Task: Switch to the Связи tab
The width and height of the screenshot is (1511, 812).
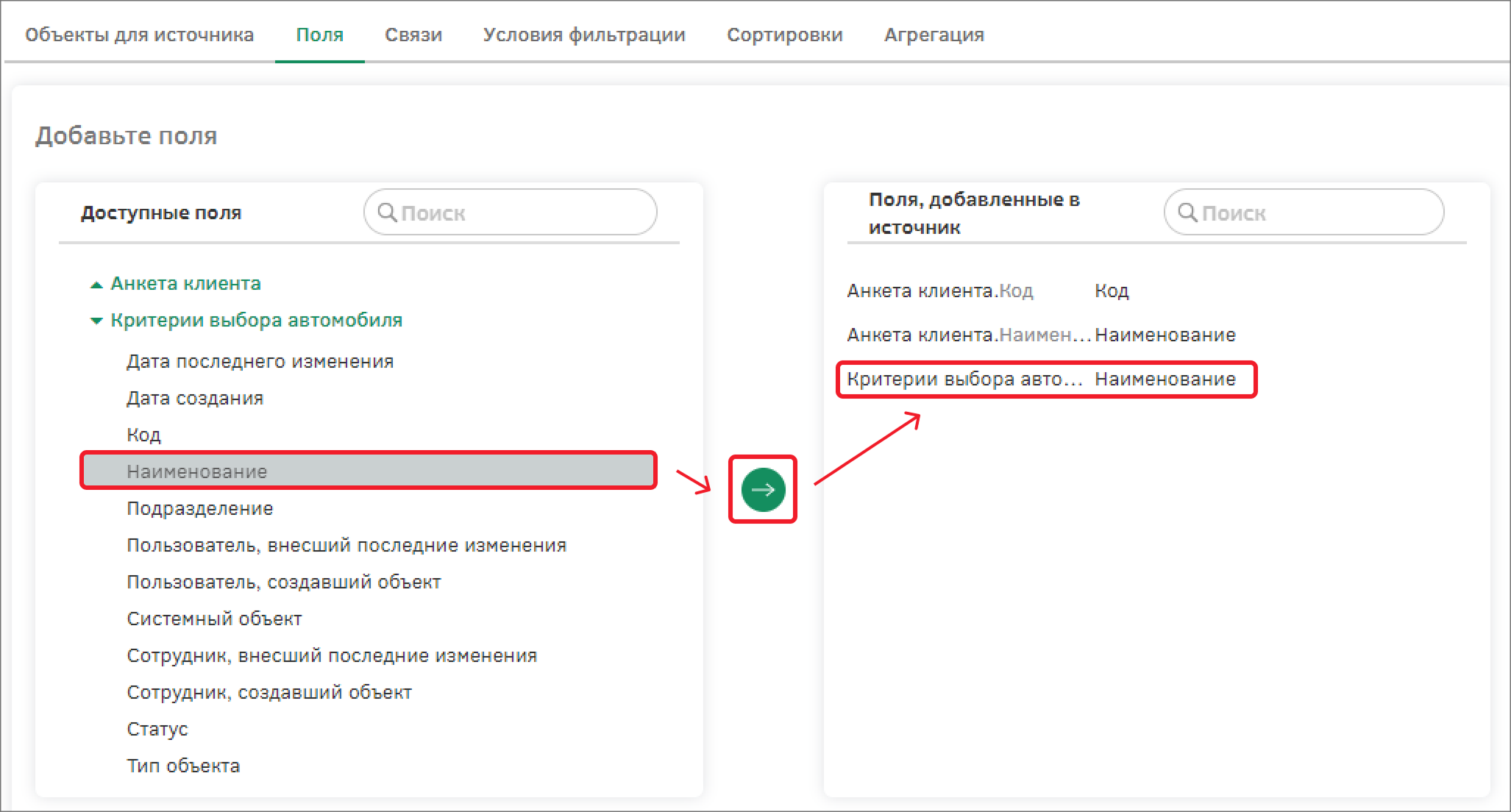Action: pyautogui.click(x=413, y=35)
